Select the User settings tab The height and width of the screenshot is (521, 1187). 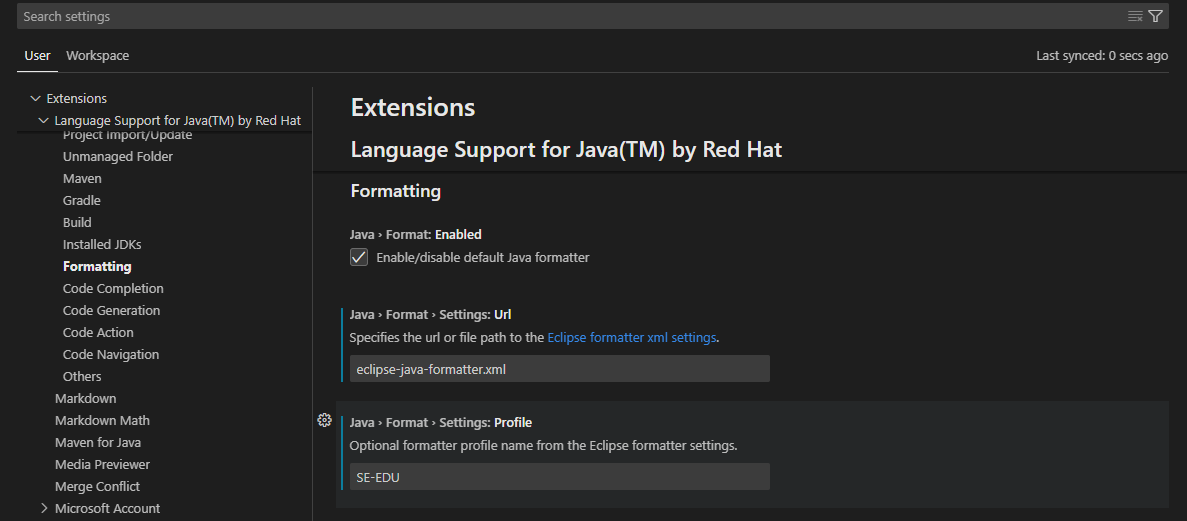tap(37, 55)
